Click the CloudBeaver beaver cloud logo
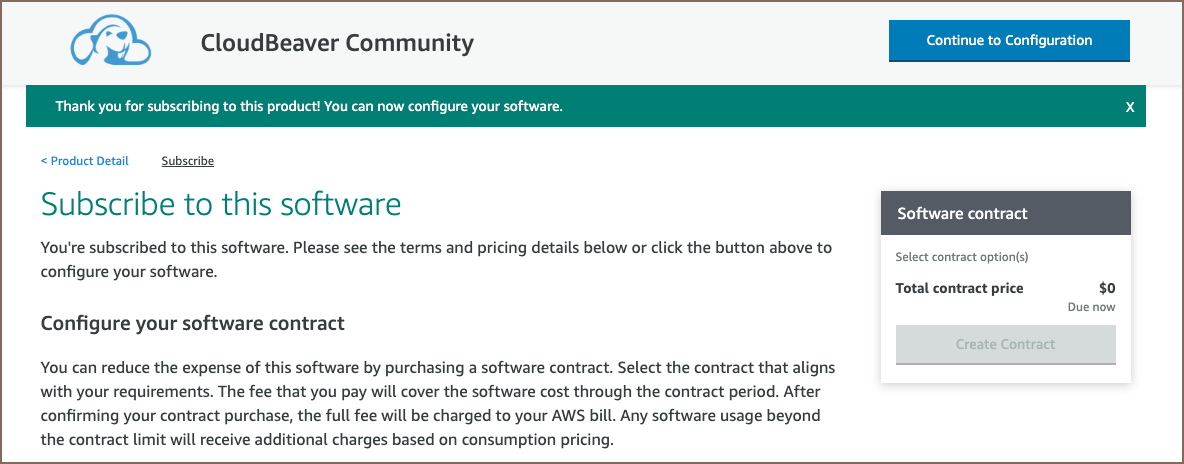The width and height of the screenshot is (1184, 464). [110, 41]
